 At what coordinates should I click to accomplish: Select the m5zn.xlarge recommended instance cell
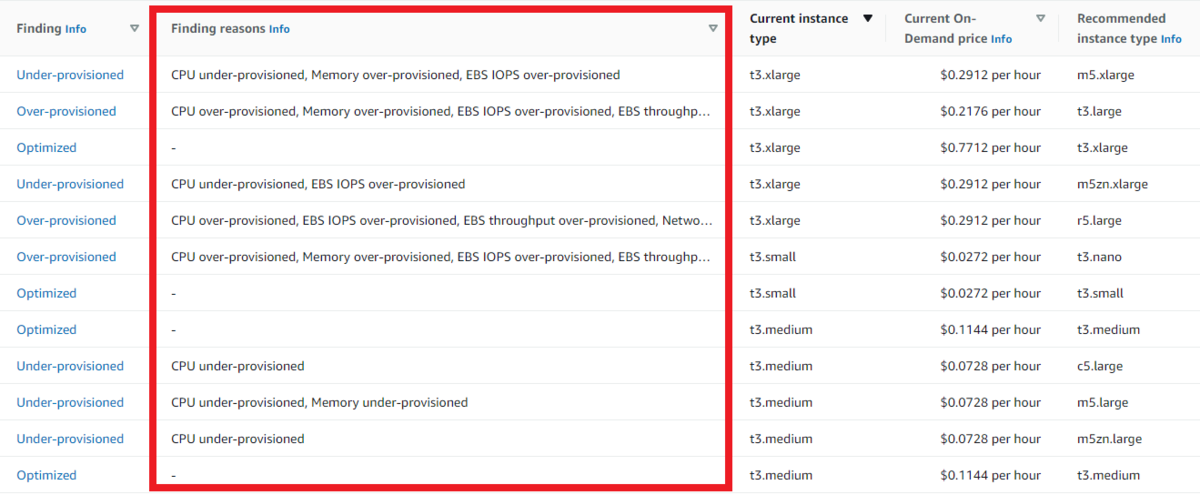1112,184
